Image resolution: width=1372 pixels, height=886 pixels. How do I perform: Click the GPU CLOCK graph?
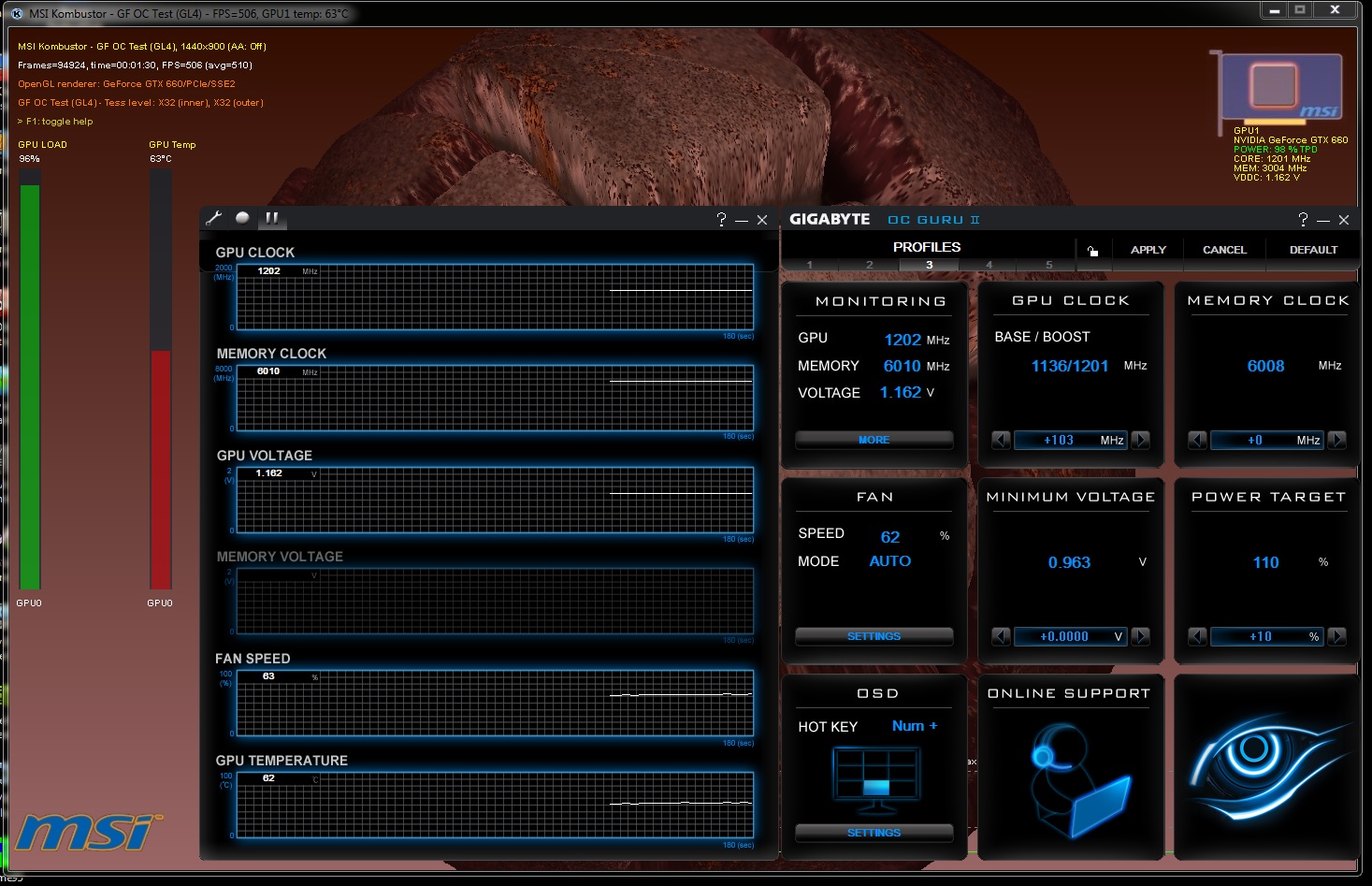pos(495,297)
